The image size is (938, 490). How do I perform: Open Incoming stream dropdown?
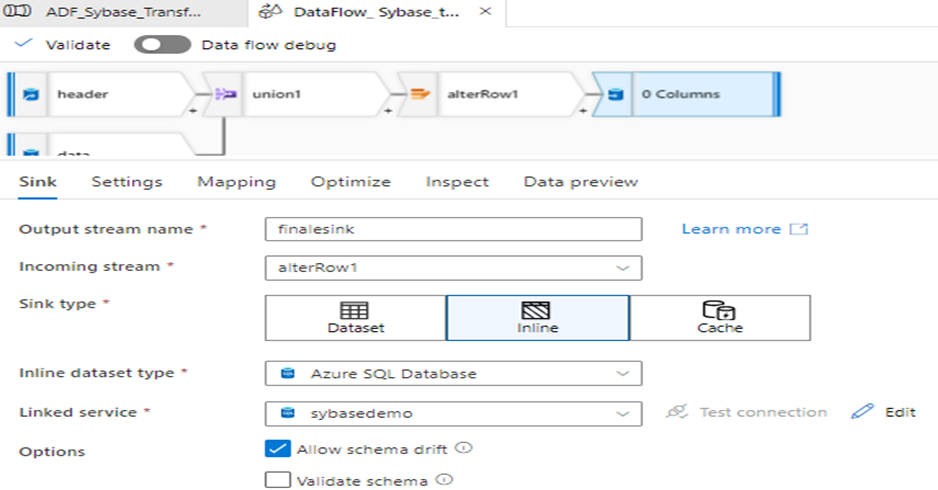coord(453,267)
